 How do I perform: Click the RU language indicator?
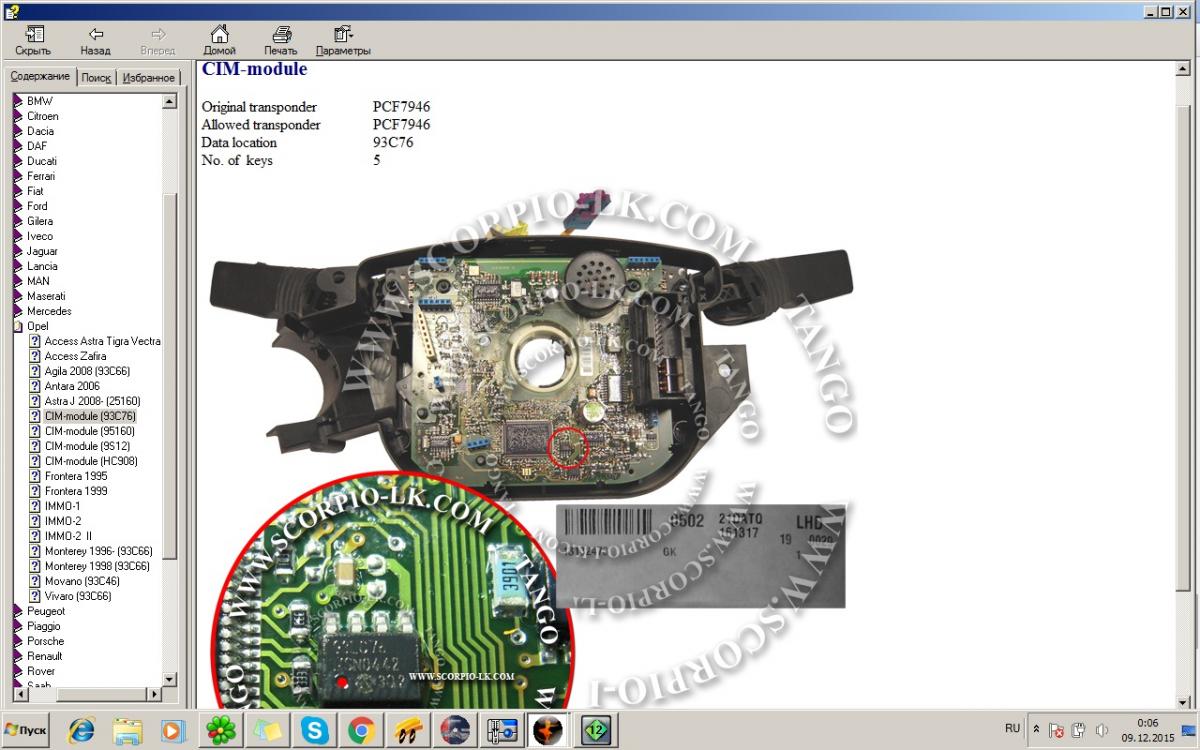pos(1012,729)
